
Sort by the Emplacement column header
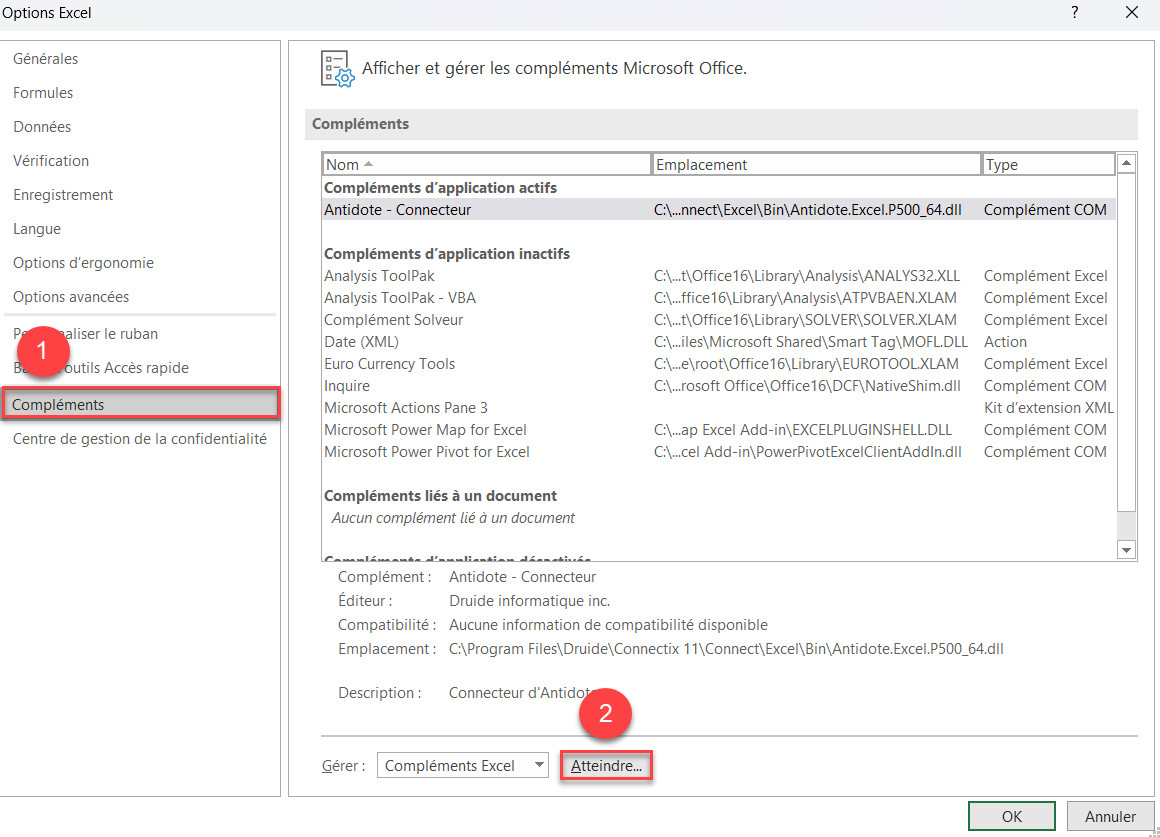point(816,164)
